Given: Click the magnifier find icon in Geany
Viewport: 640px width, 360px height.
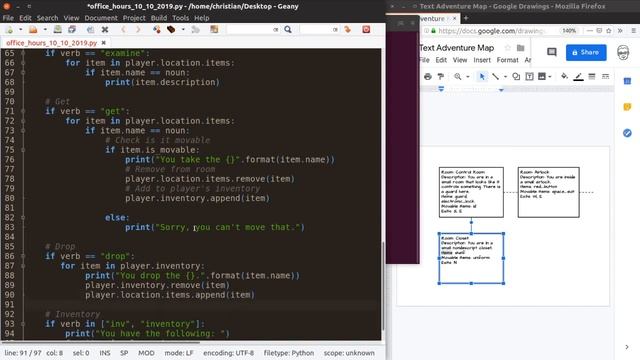Looking at the screenshot, I should [x=288, y=29].
